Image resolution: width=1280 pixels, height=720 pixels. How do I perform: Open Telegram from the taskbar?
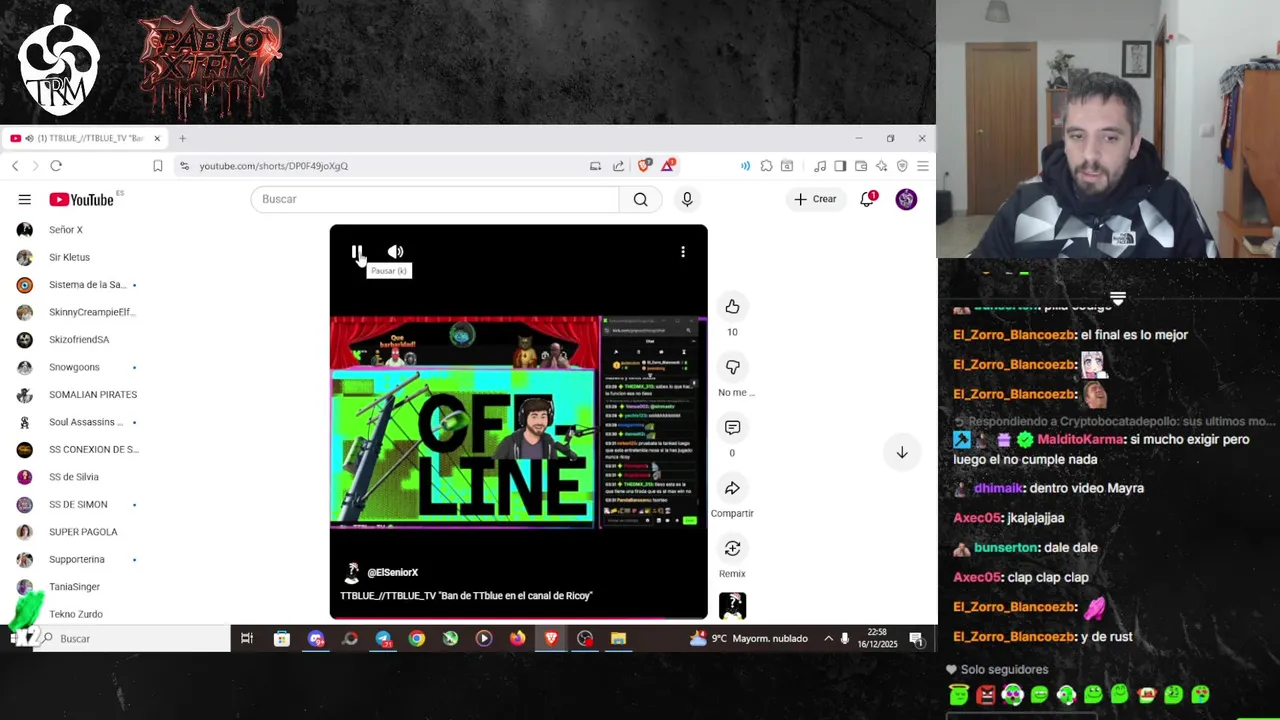coord(383,638)
